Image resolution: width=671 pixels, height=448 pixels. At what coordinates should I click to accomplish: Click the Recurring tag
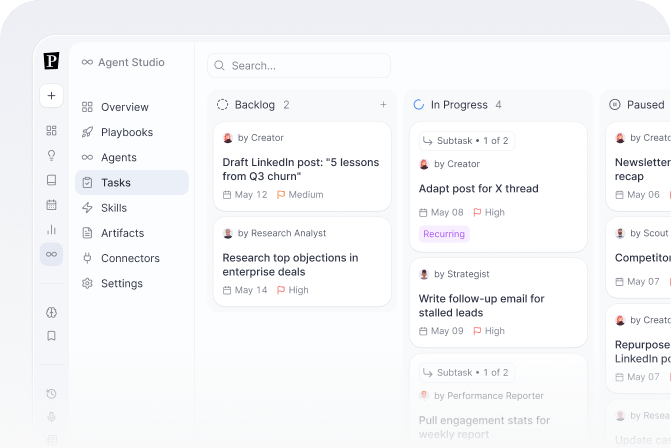(x=444, y=234)
